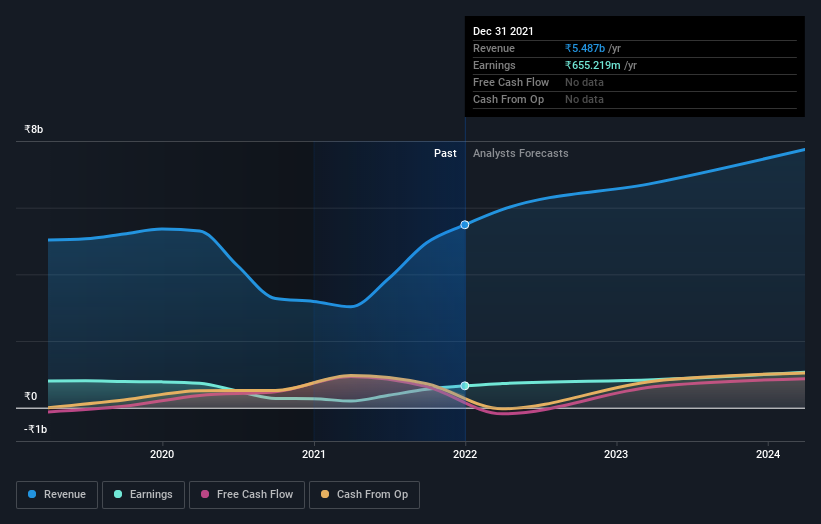The height and width of the screenshot is (524, 821).
Task: Toggle the Cash From Op legend button
Action: tap(364, 495)
